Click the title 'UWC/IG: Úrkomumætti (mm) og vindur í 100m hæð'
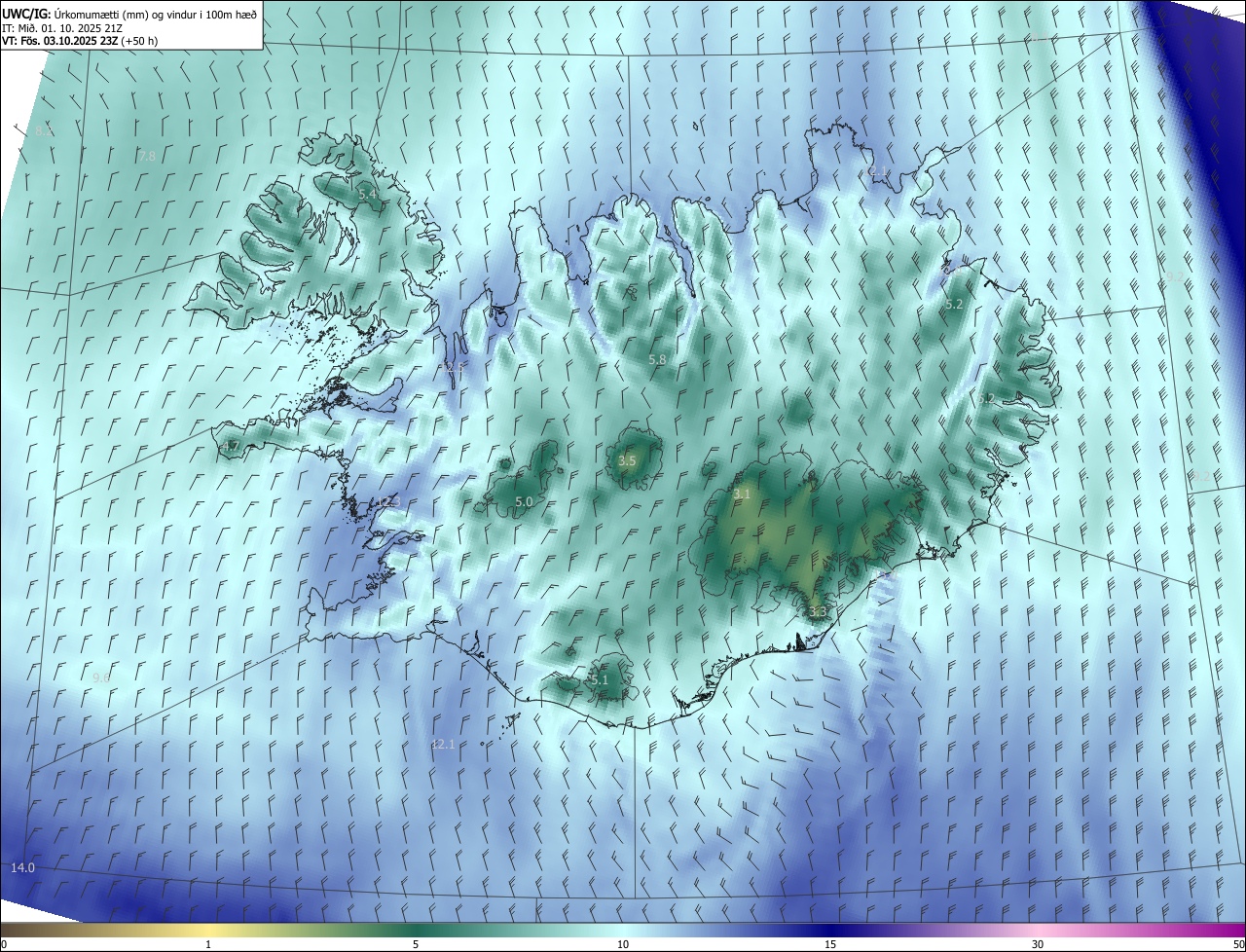 (x=129, y=13)
